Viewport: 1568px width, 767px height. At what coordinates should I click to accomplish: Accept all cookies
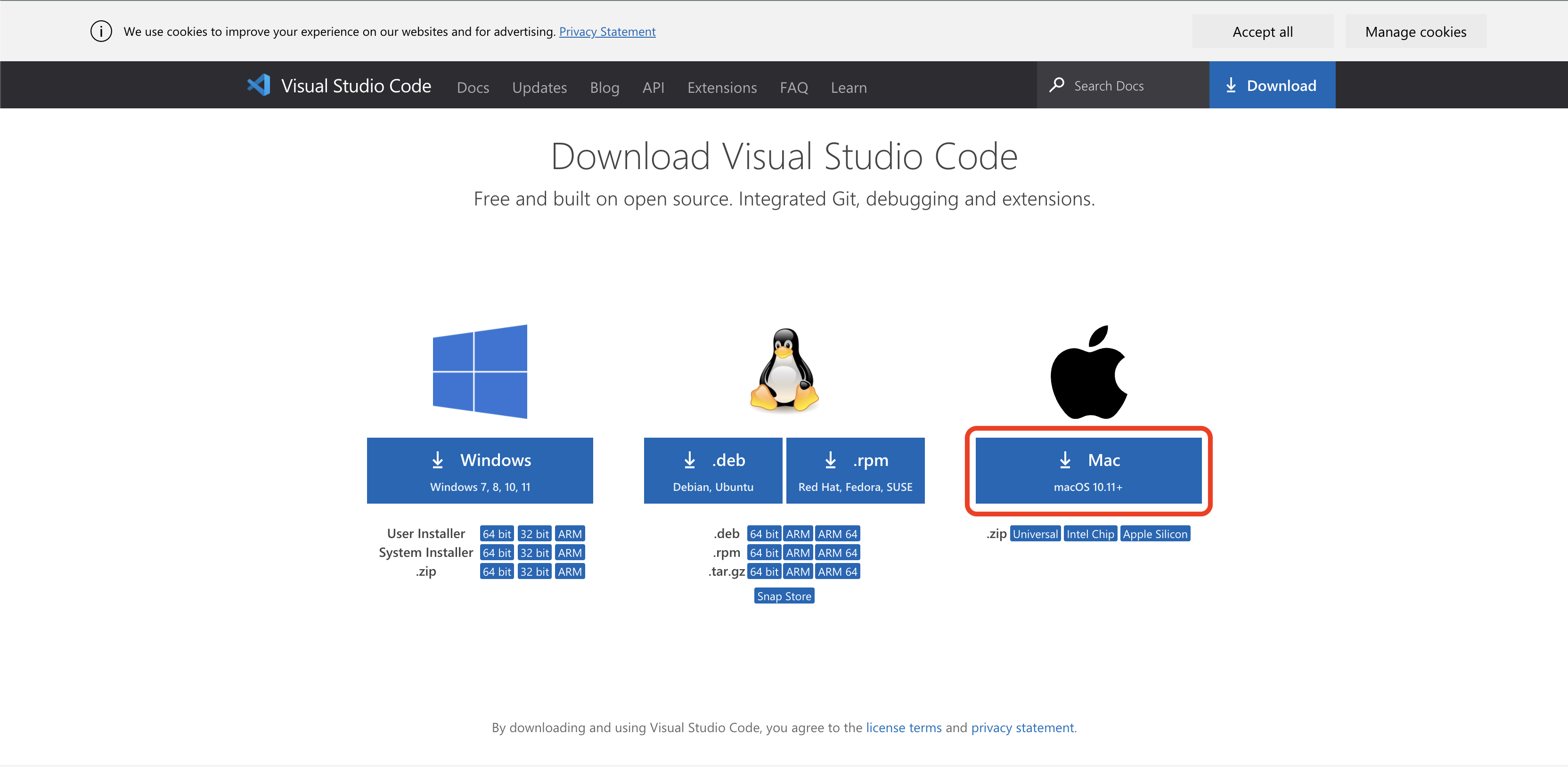point(1262,32)
